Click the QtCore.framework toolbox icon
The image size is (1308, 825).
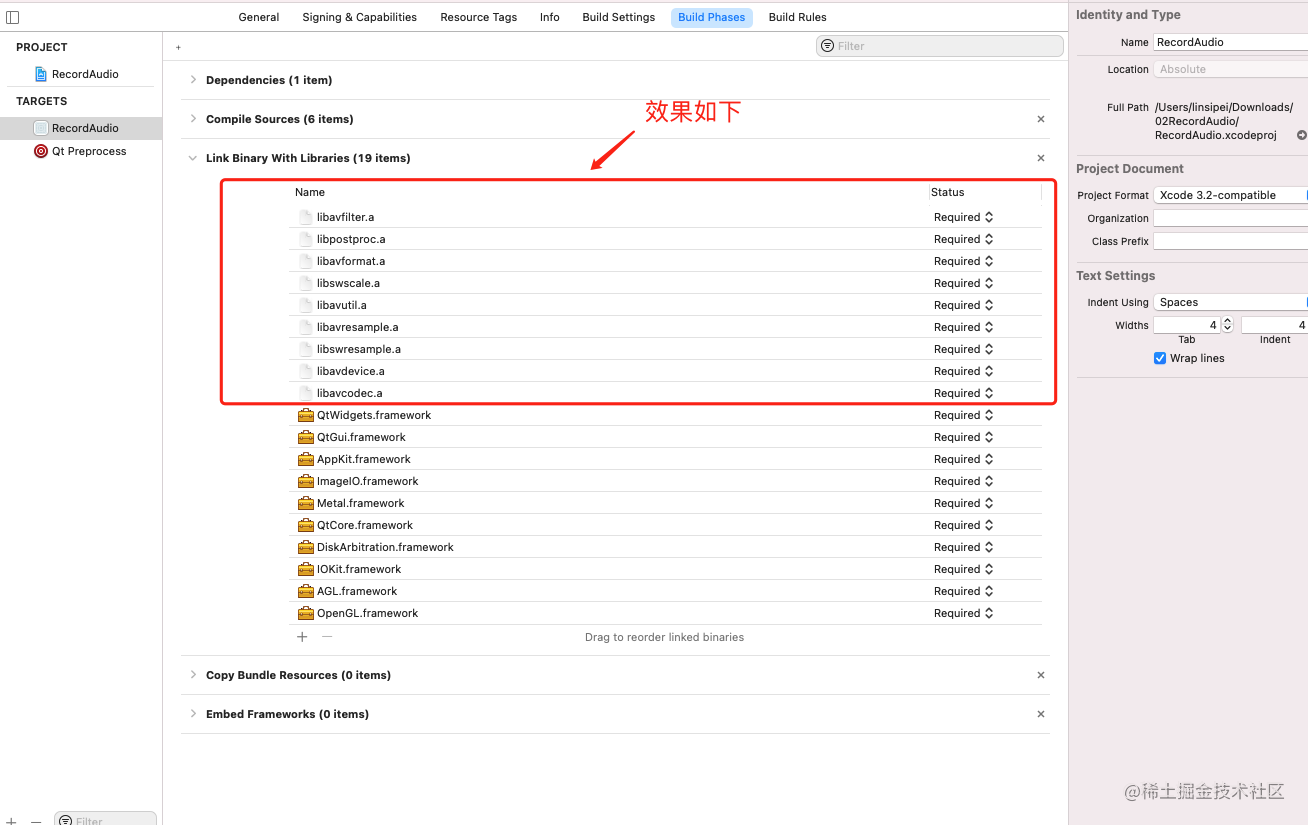306,525
